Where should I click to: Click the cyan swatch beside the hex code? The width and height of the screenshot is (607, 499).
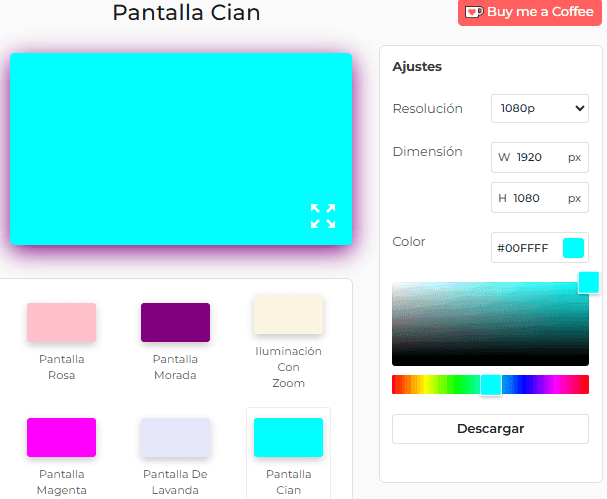coord(573,248)
